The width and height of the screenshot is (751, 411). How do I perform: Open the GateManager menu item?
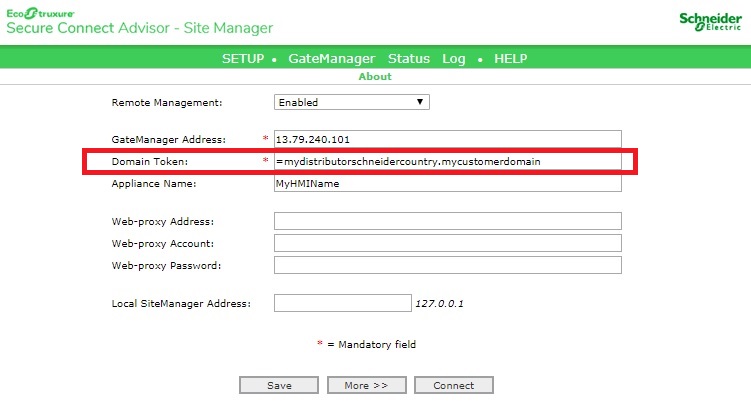(x=331, y=58)
